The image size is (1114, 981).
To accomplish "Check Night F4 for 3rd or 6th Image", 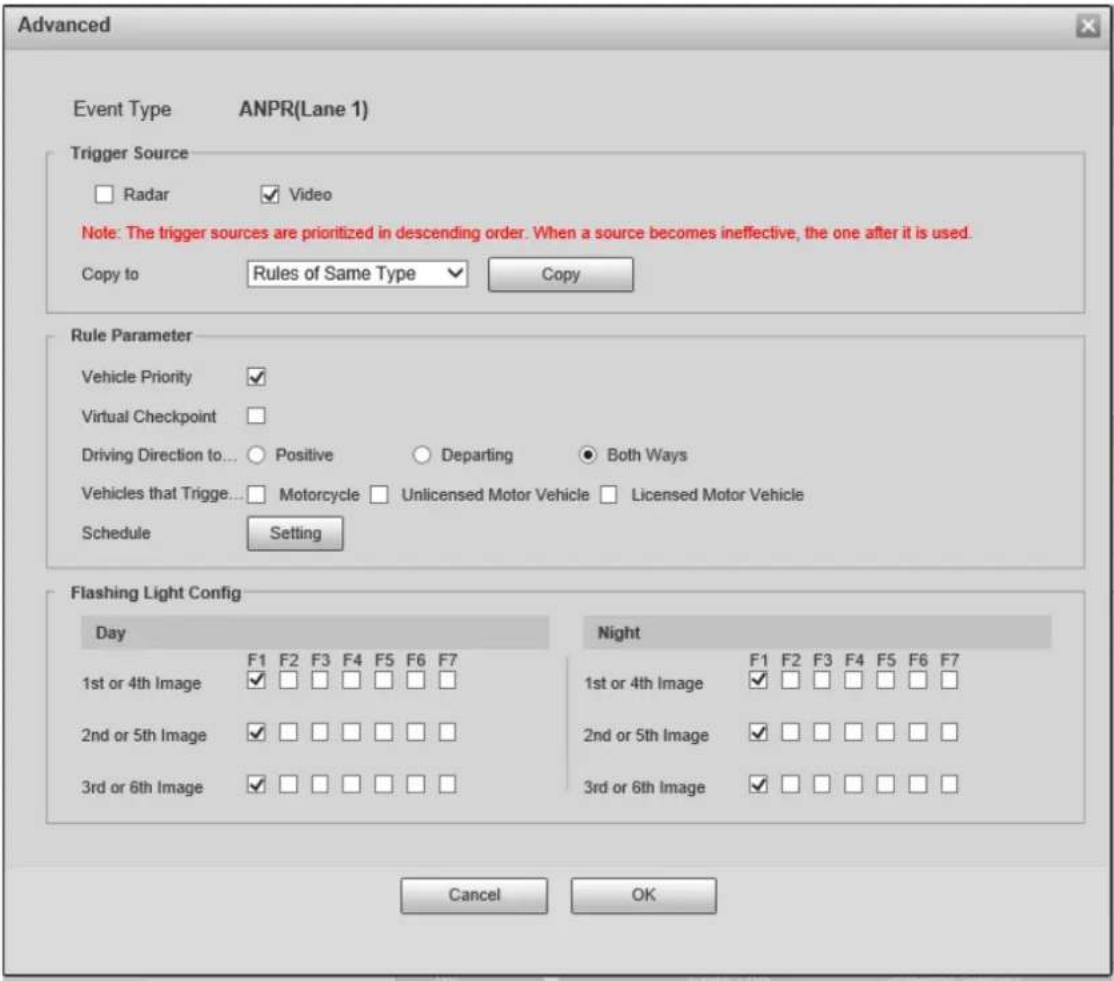I will (x=854, y=784).
